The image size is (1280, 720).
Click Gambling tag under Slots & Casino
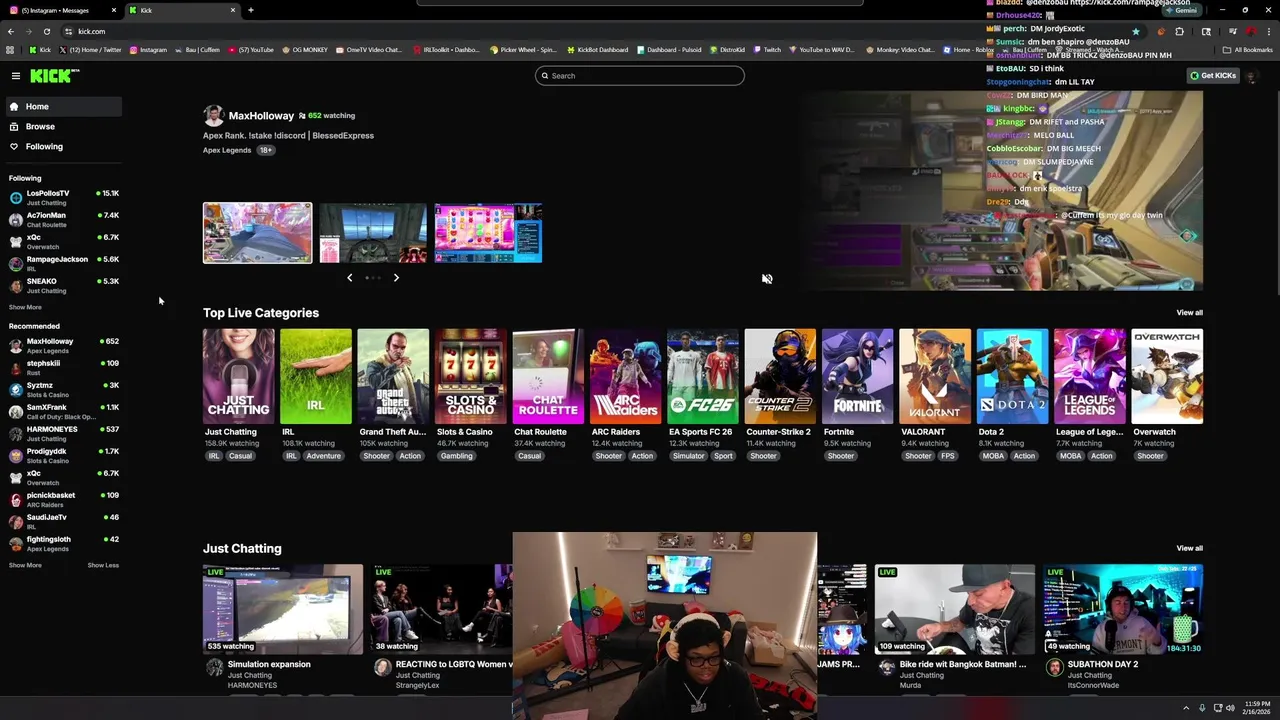tap(456, 456)
